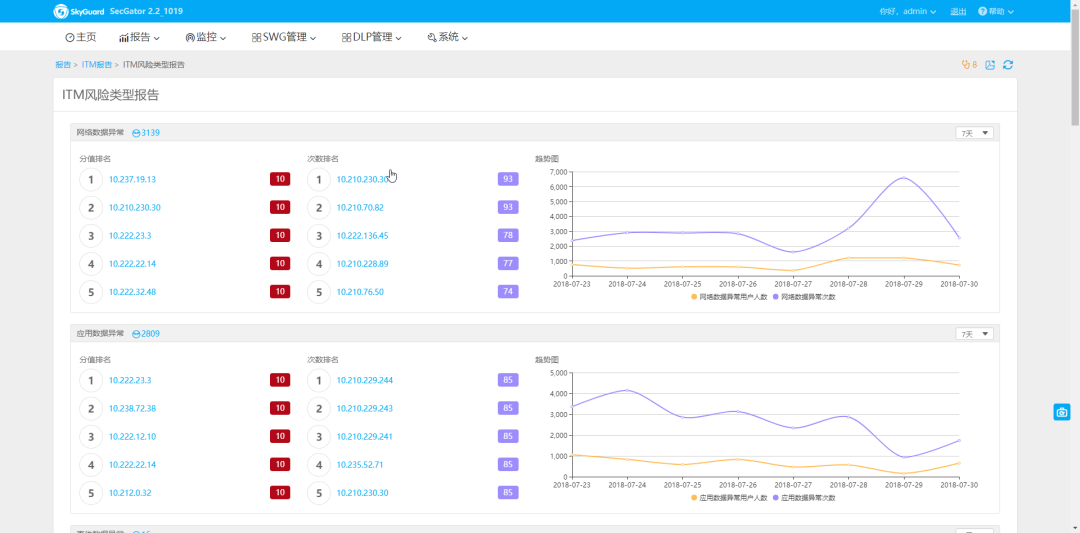Click the 3139 user count value
The image size is (1080, 533).
pyautogui.click(x=151, y=133)
